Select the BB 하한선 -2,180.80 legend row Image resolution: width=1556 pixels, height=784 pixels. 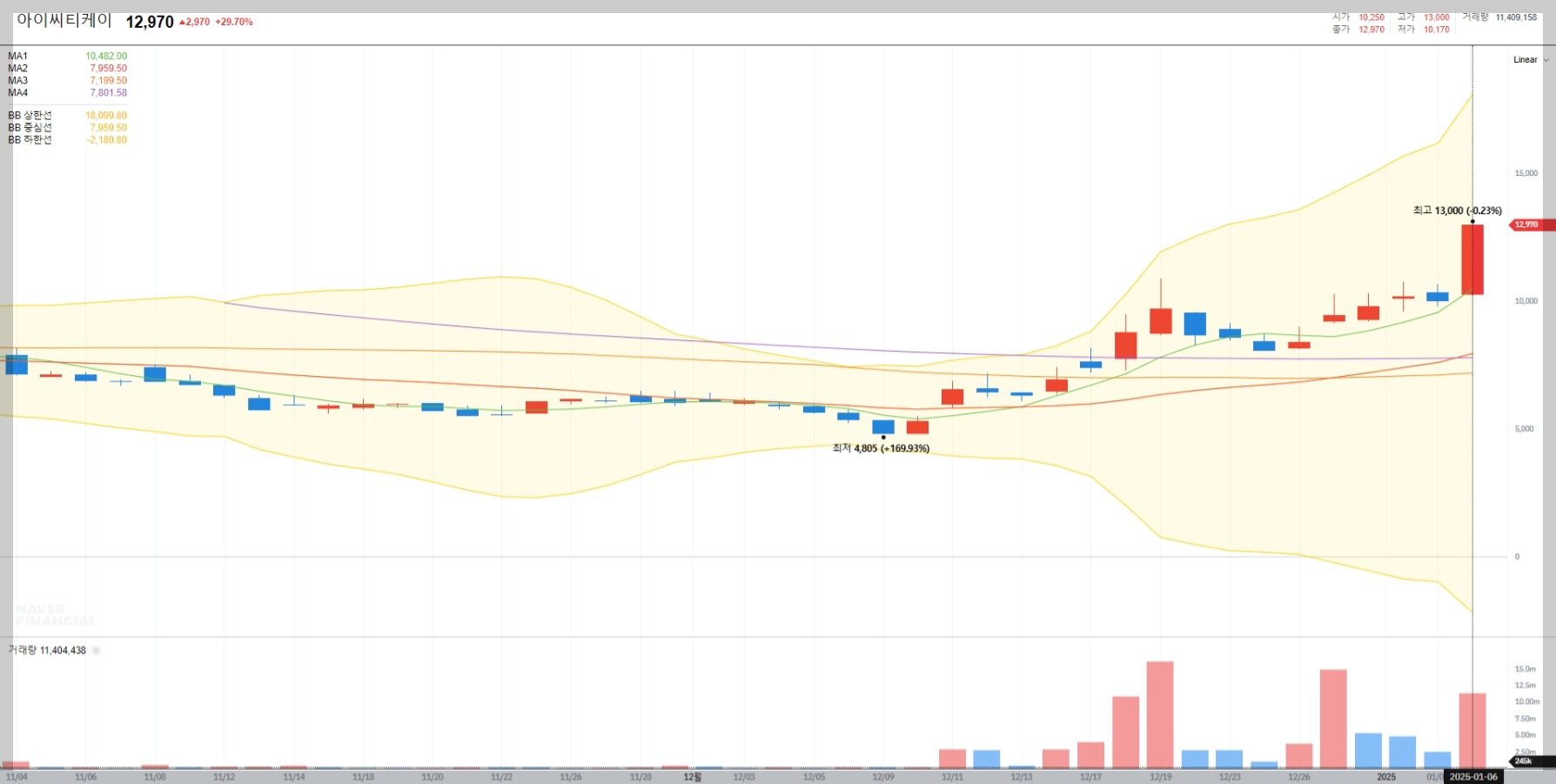(x=67, y=139)
